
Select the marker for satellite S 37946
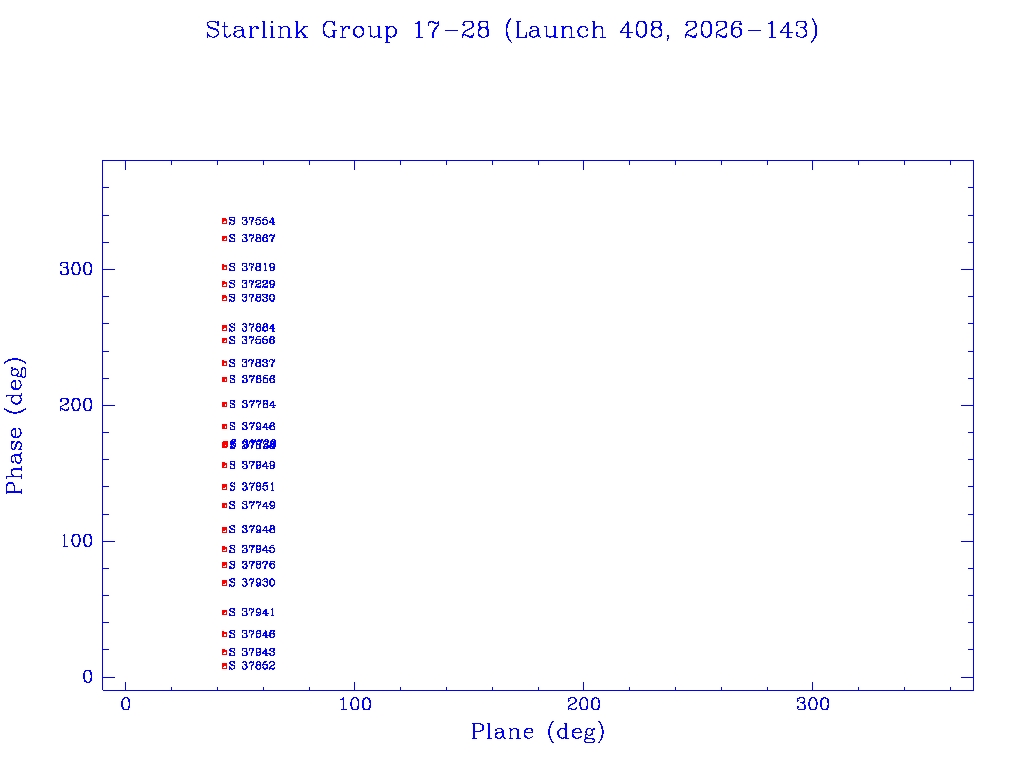click(225, 426)
